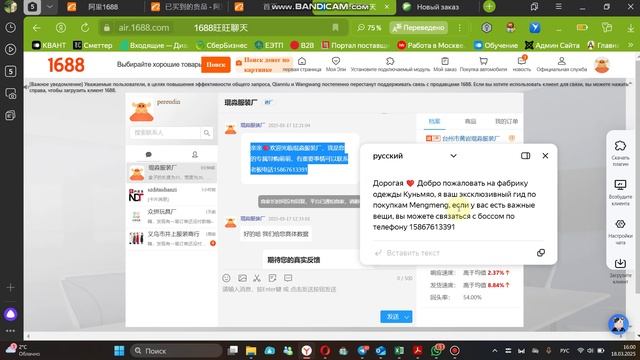Click the address bar air.1688.com
Viewport: 640px width, 360px height.
tap(144, 28)
